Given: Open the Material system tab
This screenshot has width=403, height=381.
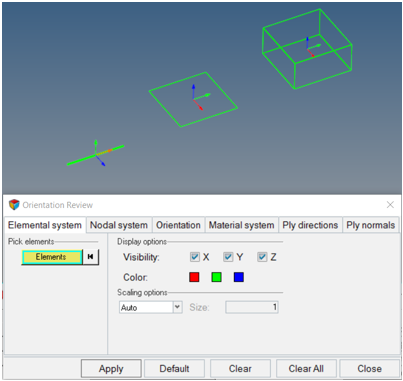Looking at the screenshot, I should [241, 225].
